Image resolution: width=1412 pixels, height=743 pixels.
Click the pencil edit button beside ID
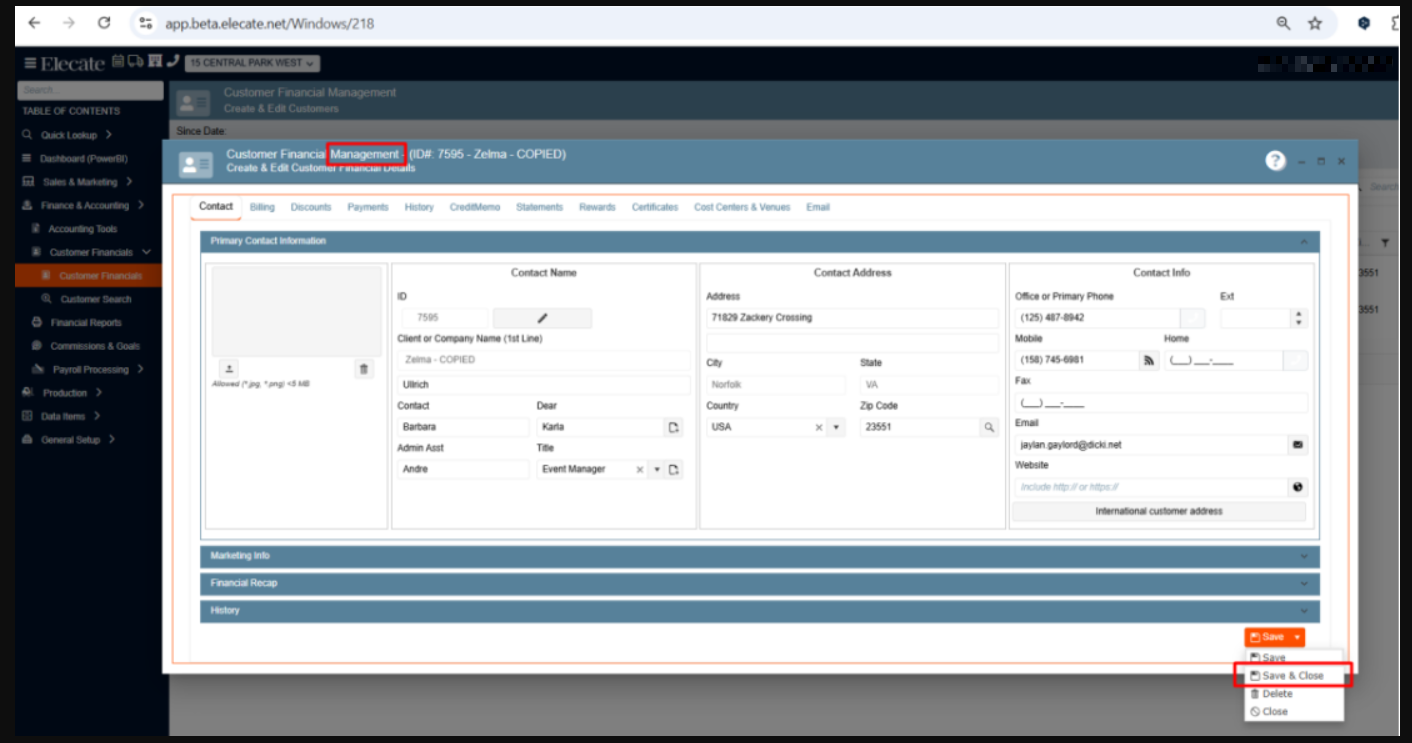[x=542, y=318]
